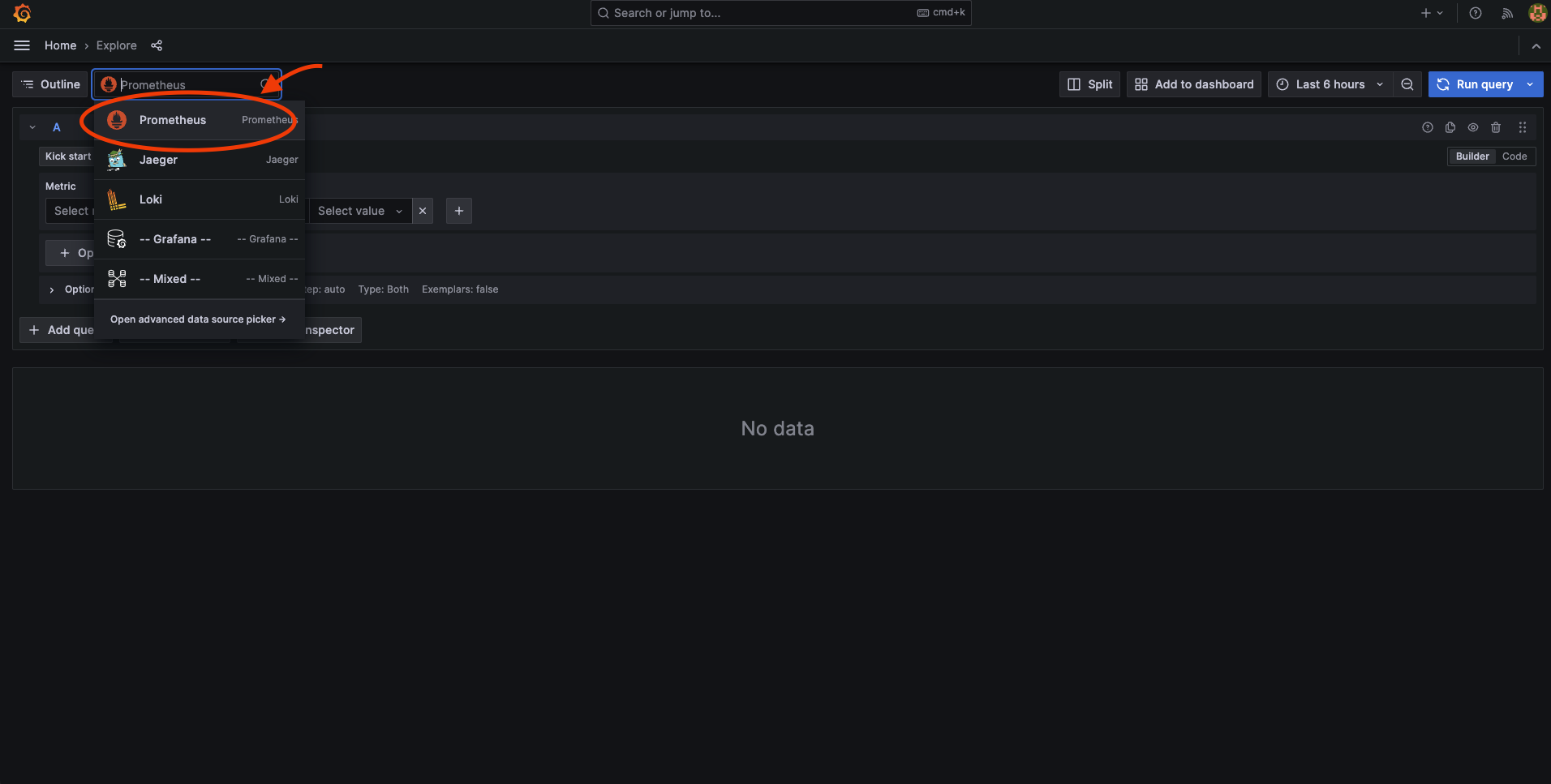Open advanced data source picker link
Image resolution: width=1551 pixels, height=784 pixels.
198,319
